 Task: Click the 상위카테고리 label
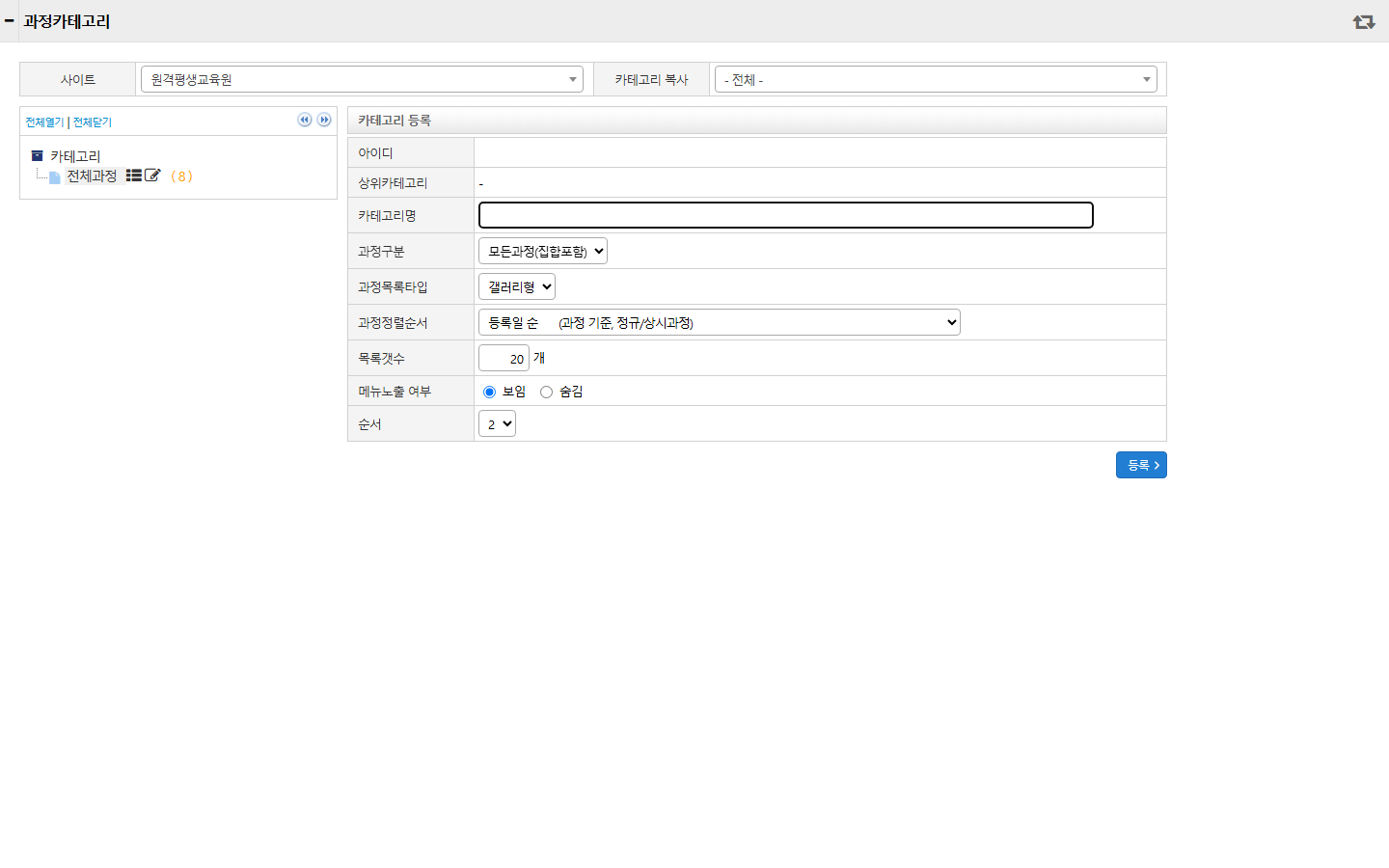click(x=393, y=183)
